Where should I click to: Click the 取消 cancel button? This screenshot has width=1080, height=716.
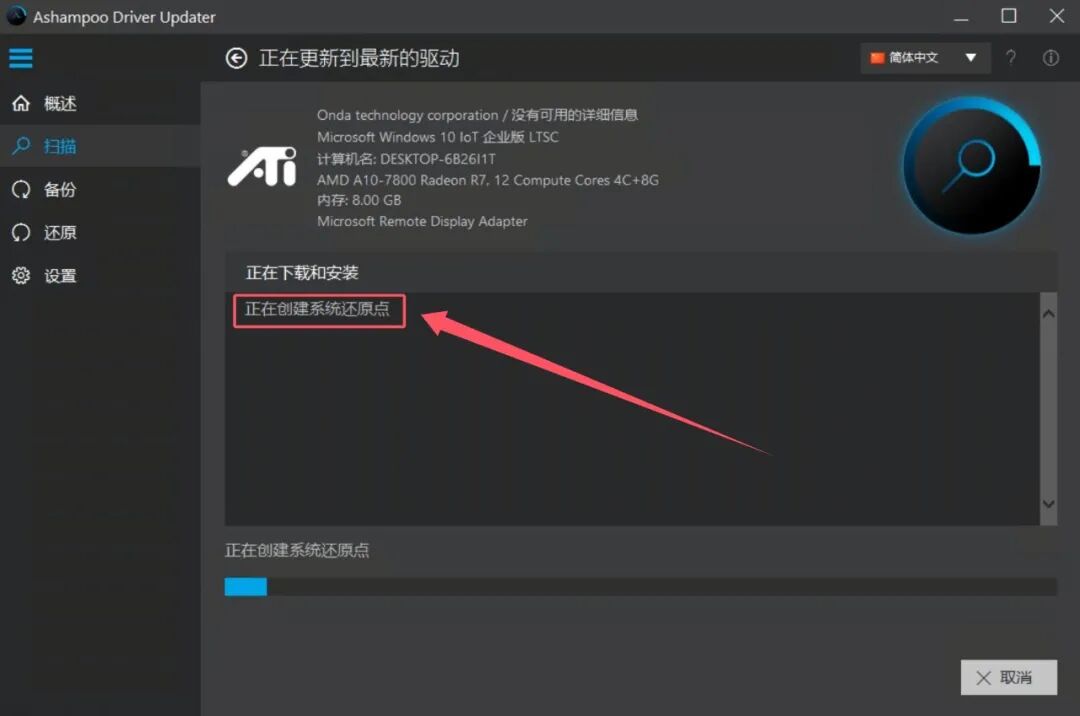coord(1008,677)
